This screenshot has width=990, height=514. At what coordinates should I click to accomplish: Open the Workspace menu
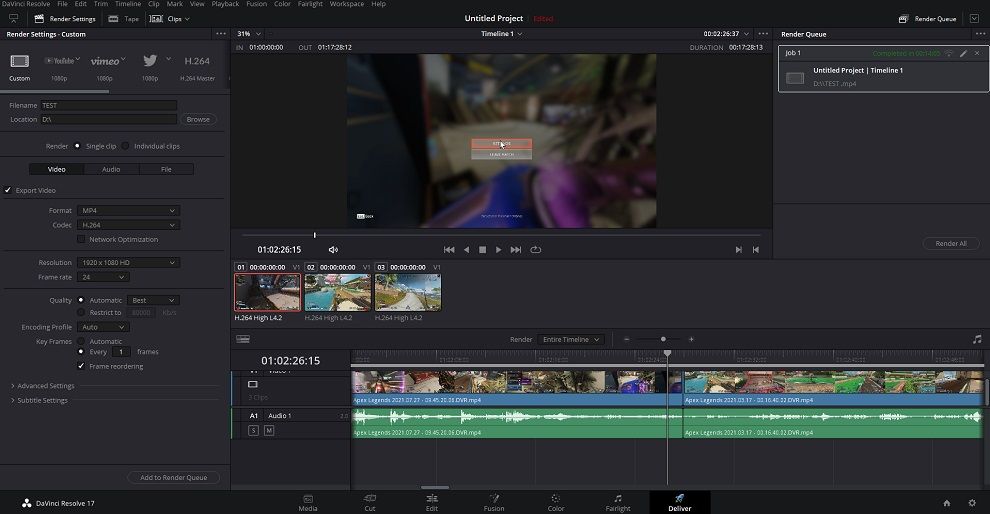pos(347,4)
